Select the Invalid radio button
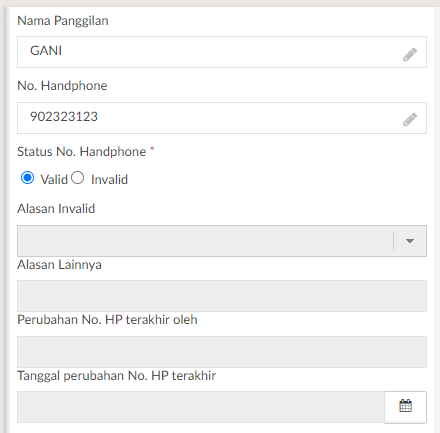440x433 pixels. [77, 178]
